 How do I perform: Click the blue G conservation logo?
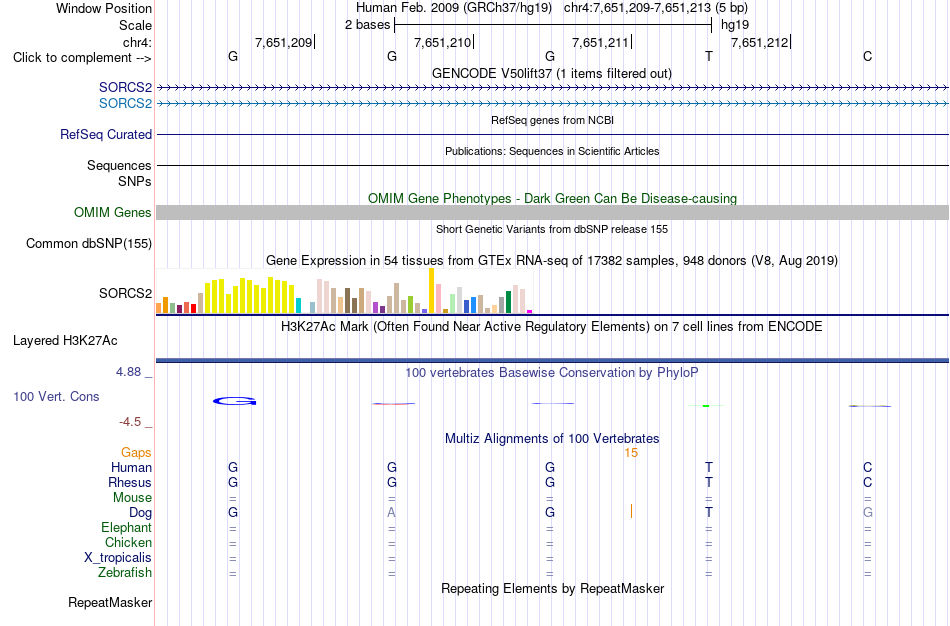234,401
